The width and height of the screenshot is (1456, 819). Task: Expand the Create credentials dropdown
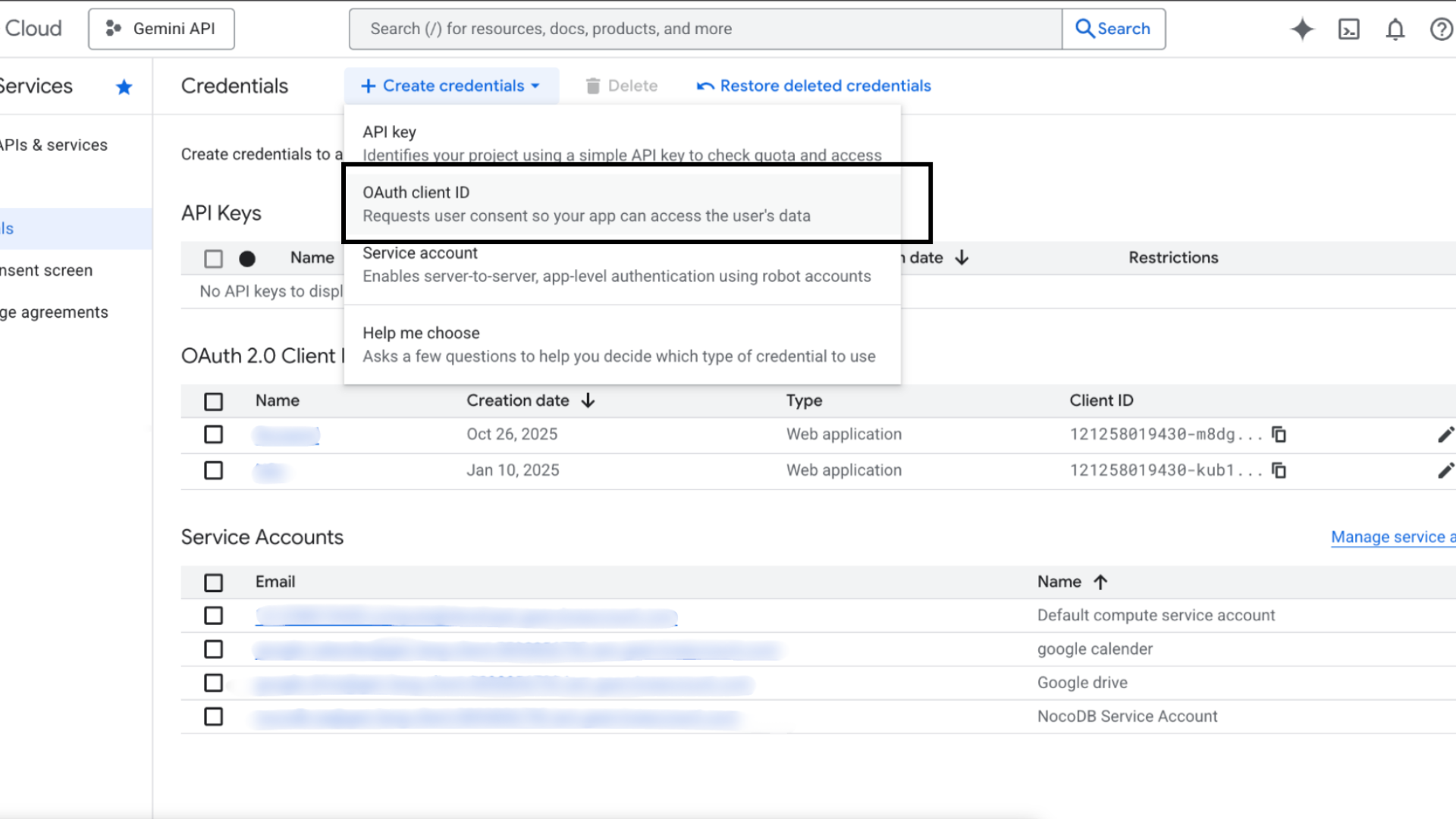click(450, 86)
